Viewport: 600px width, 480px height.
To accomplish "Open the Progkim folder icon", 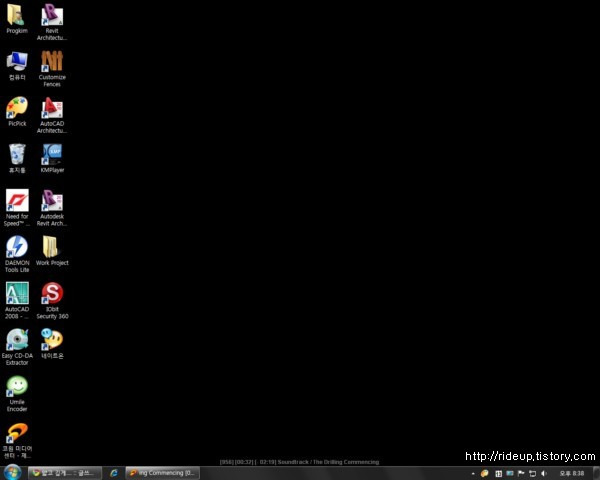I will (17, 18).
